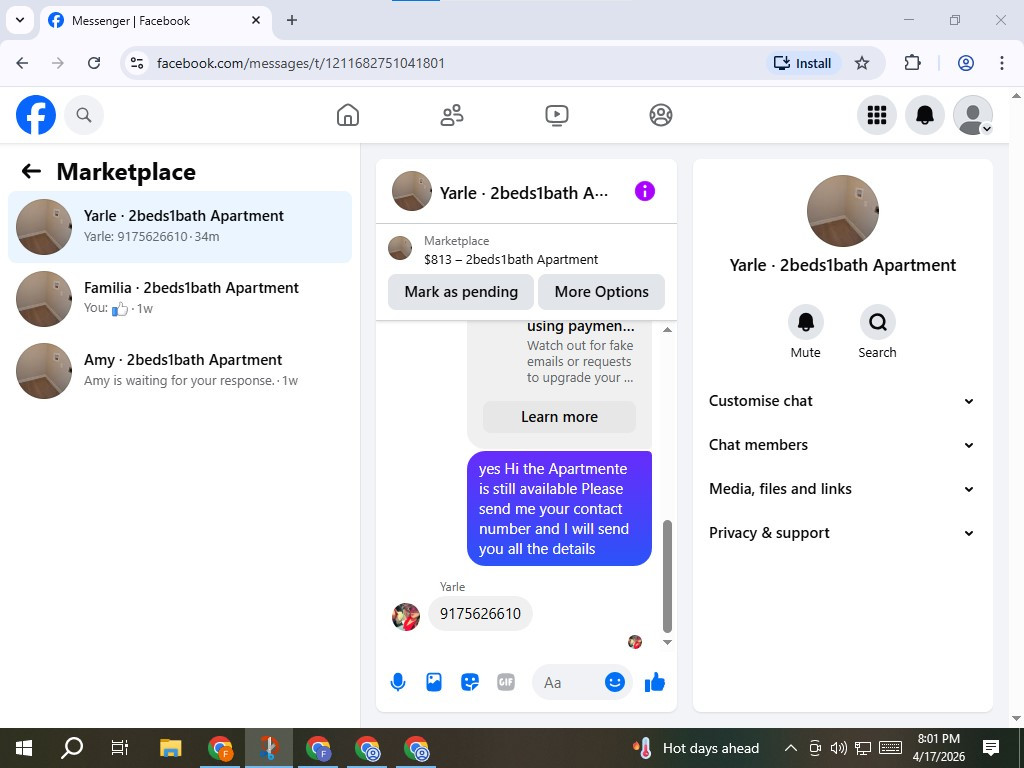This screenshot has height=768, width=1024.
Task: Attach a photo with the image icon
Action: tap(434, 682)
